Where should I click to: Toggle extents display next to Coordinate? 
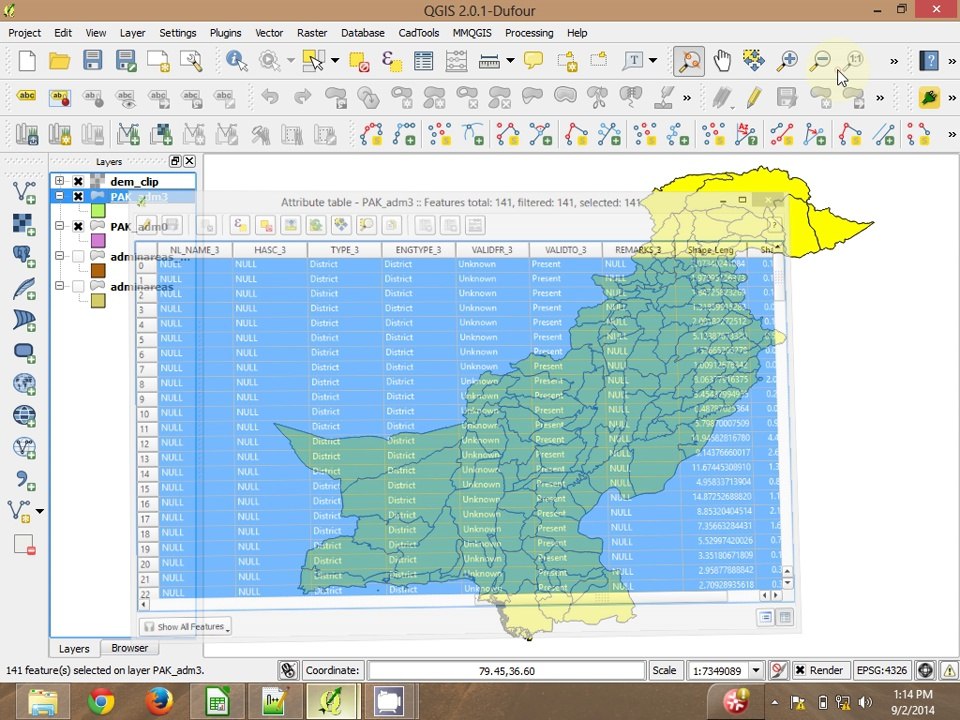click(288, 670)
